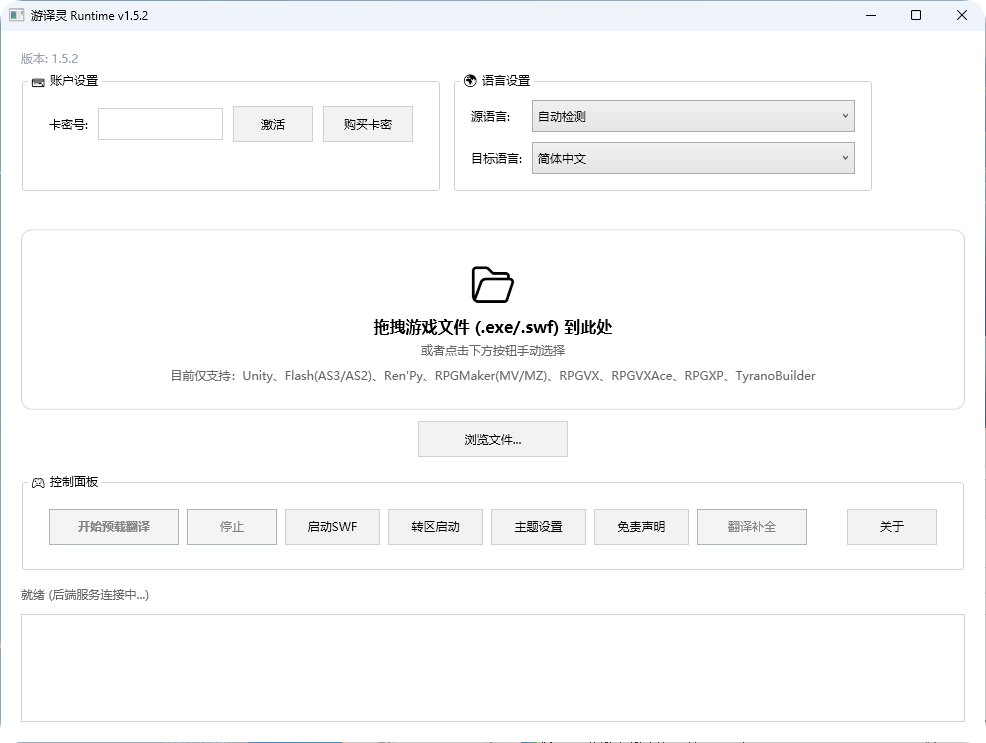Click the person icon beside 控制面板

[35, 479]
